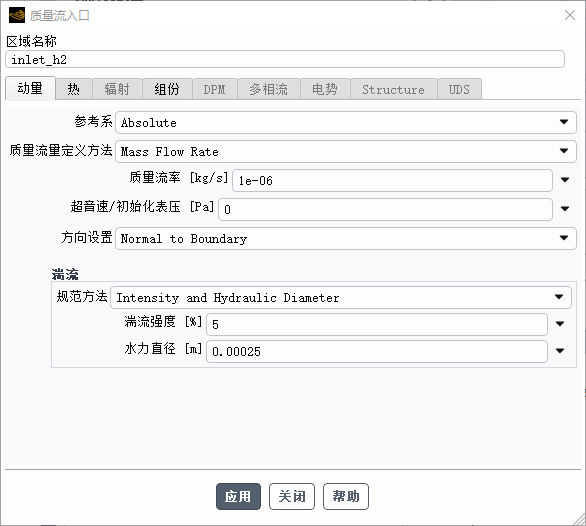The width and height of the screenshot is (586, 526).
Task: Open the 参考系 Absolute dropdown
Action: tap(346, 122)
